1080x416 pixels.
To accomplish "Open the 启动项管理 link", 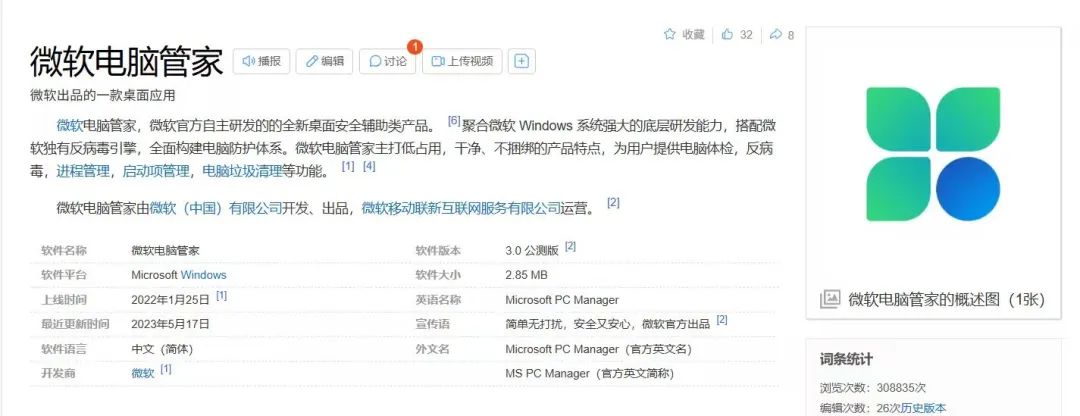I will click(x=156, y=171).
